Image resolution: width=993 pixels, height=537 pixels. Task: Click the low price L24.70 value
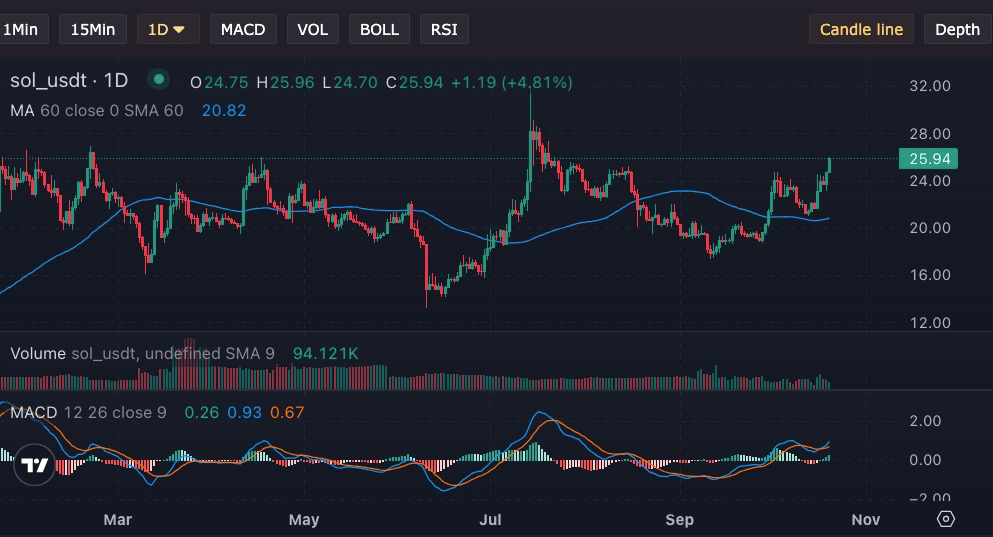click(350, 82)
